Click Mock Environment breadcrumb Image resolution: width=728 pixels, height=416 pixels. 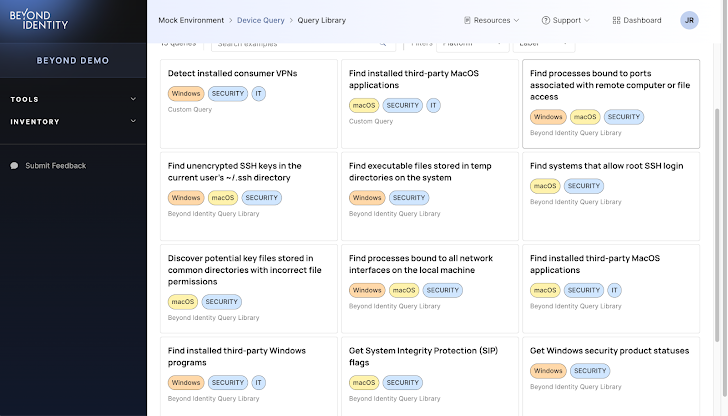[191, 20]
